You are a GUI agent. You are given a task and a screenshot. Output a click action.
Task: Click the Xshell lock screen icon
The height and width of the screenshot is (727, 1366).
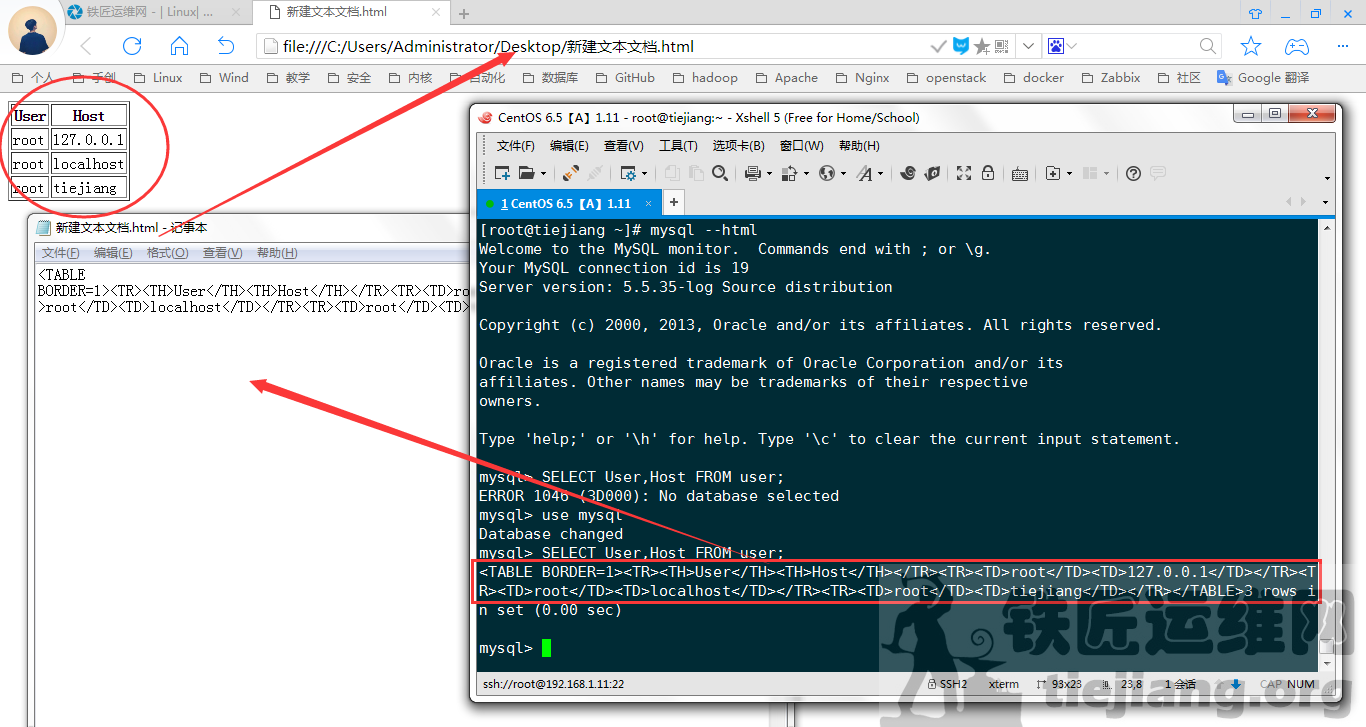988,173
